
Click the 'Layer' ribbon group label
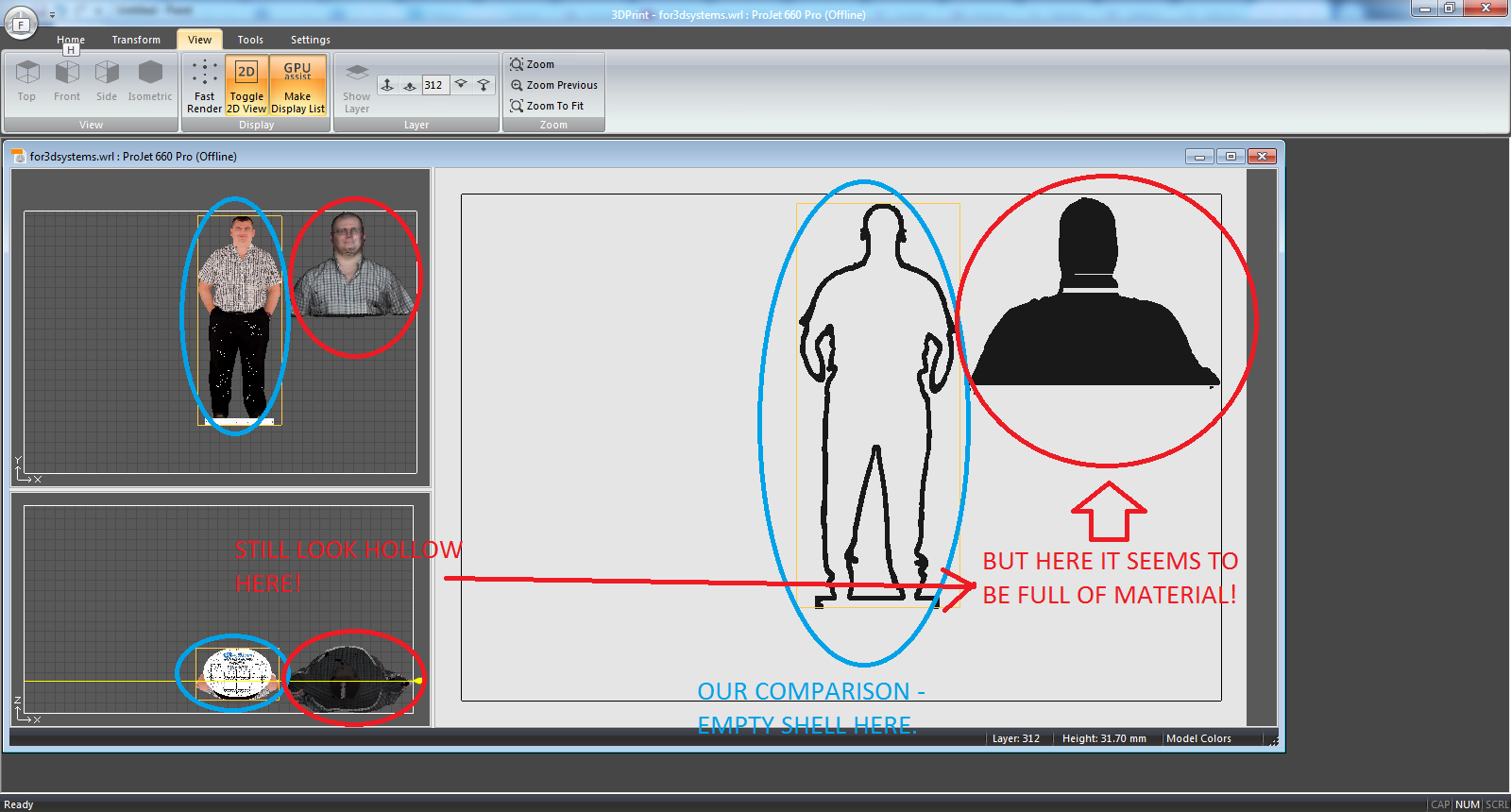click(416, 125)
